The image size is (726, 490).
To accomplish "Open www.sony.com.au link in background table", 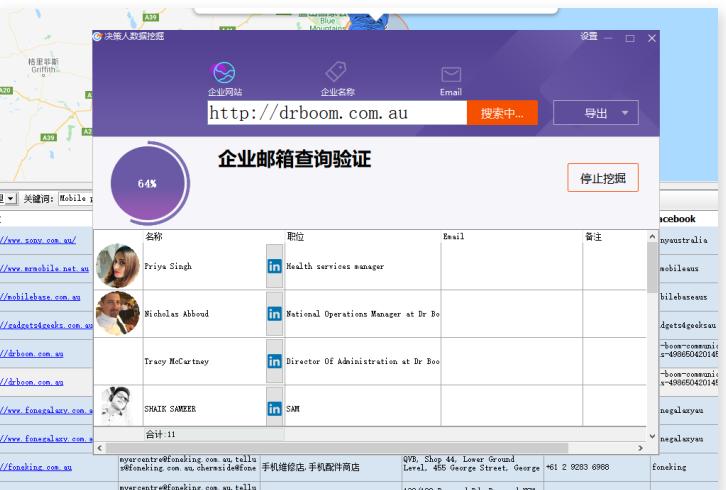I will [x=38, y=240].
